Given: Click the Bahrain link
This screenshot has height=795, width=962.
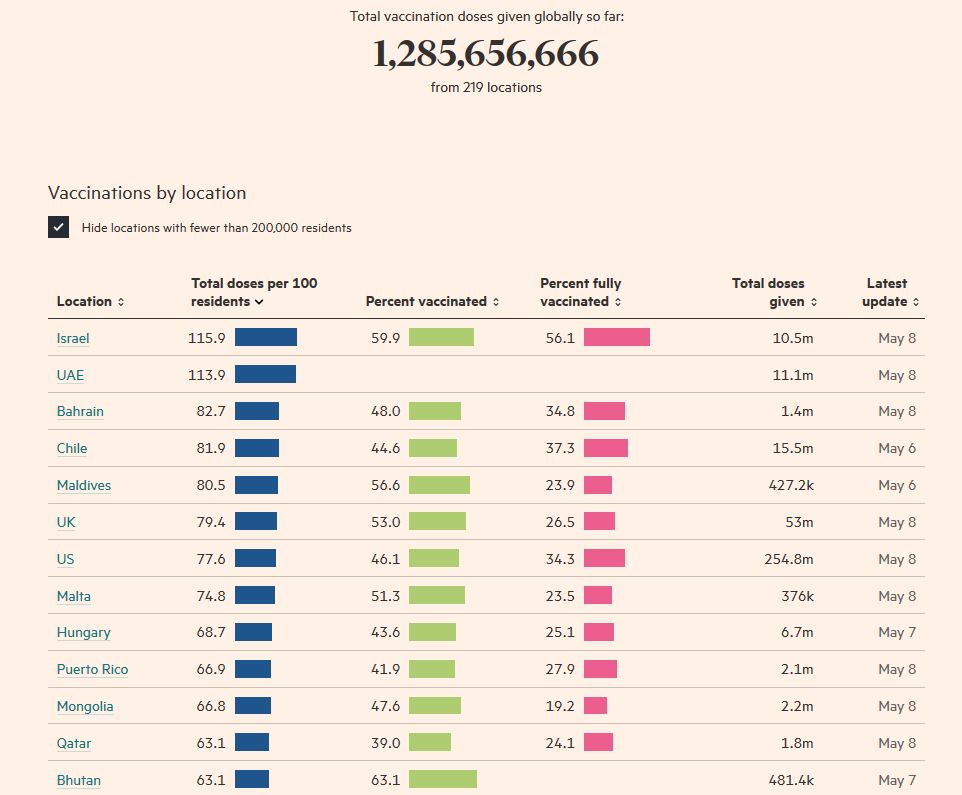Looking at the screenshot, I should (80, 412).
